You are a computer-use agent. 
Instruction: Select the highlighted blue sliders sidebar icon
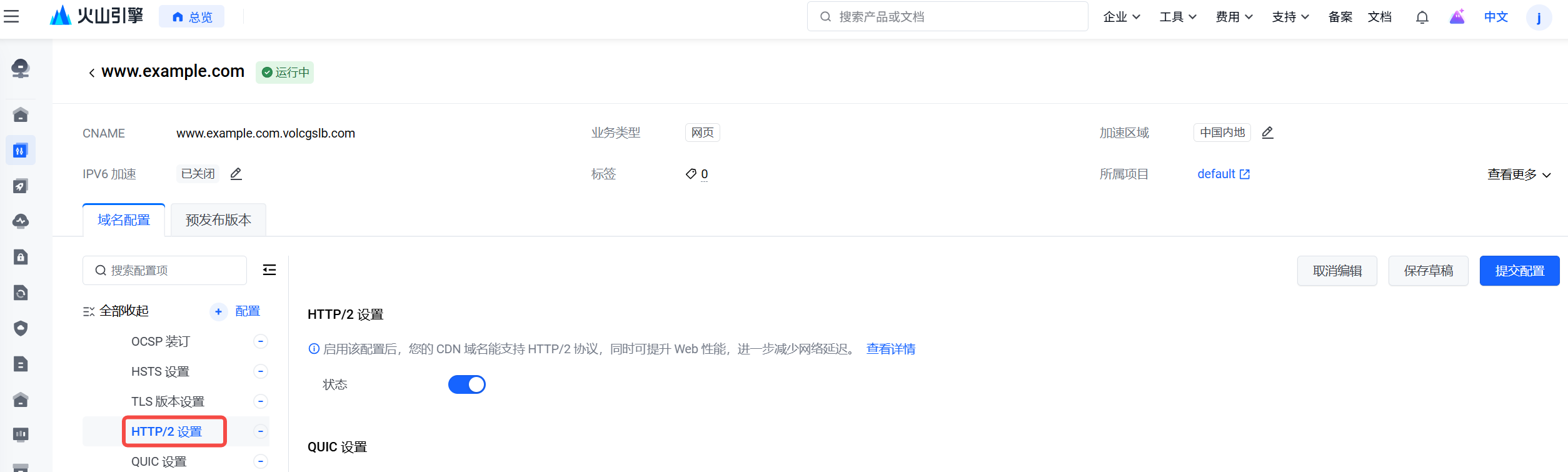(x=21, y=151)
